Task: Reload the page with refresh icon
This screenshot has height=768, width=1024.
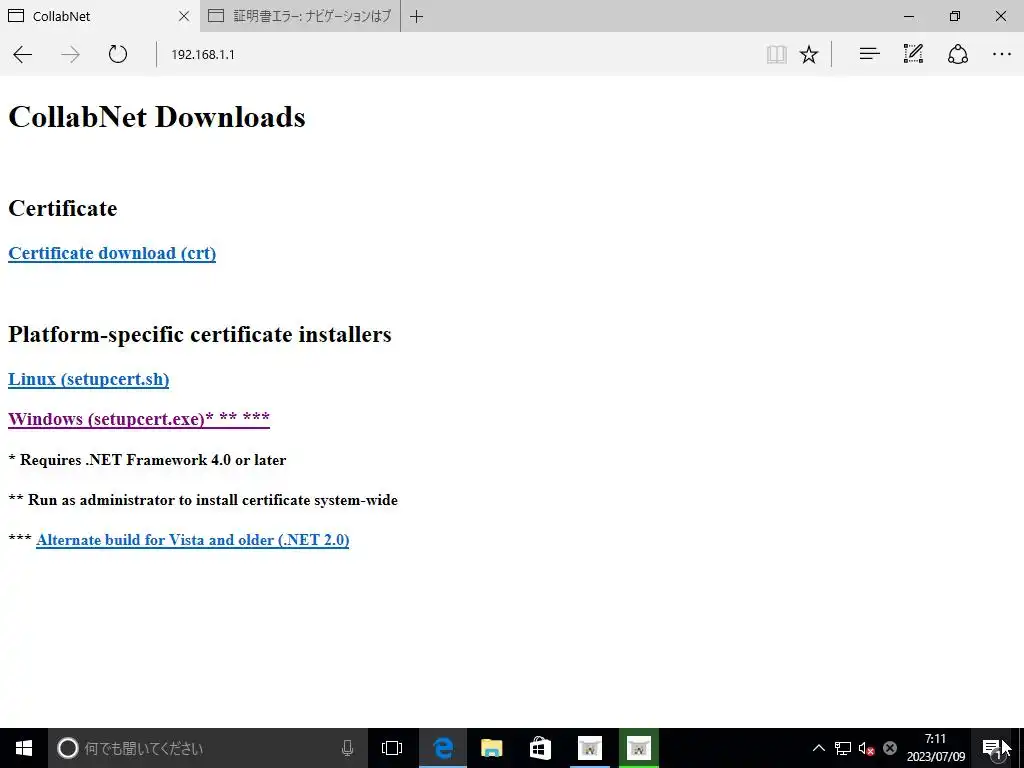Action: pos(118,54)
